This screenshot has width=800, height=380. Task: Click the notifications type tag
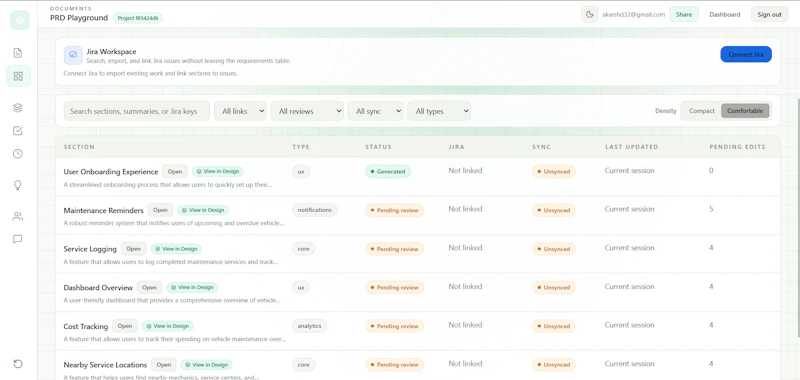pyautogui.click(x=315, y=210)
